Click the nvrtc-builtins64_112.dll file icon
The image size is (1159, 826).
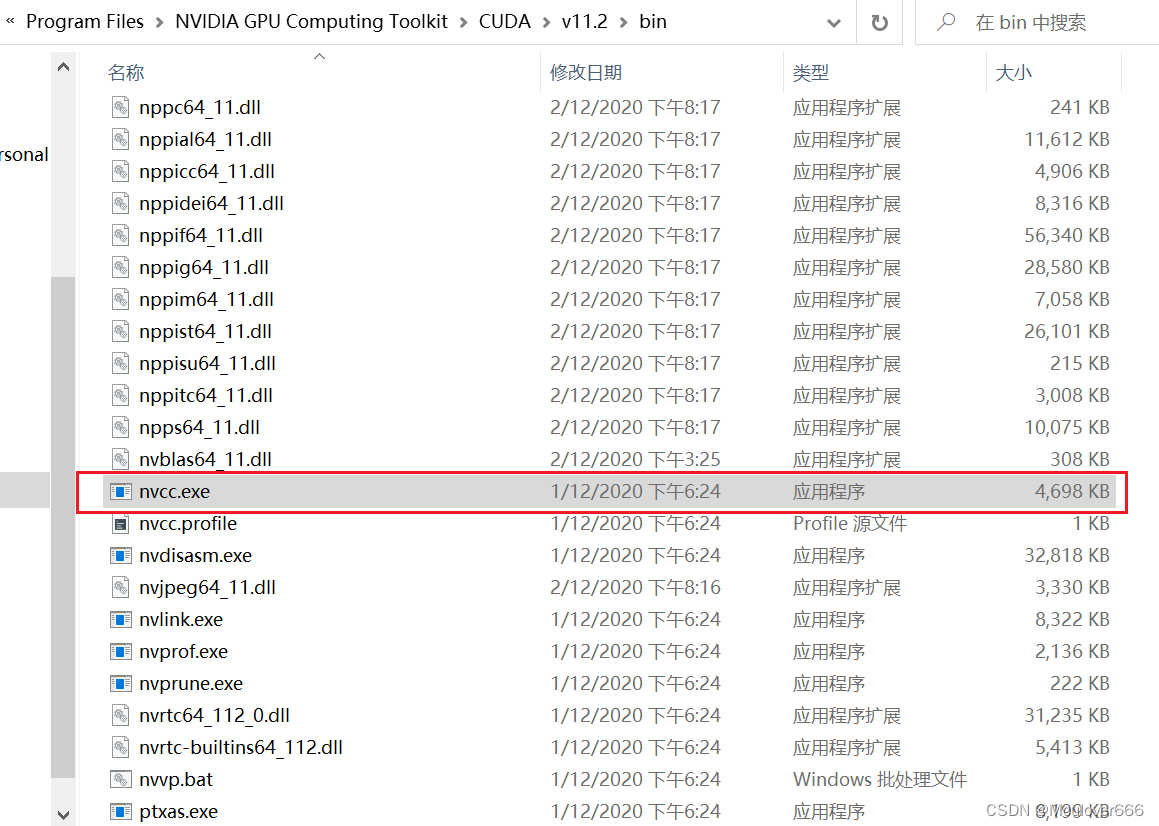click(x=120, y=748)
